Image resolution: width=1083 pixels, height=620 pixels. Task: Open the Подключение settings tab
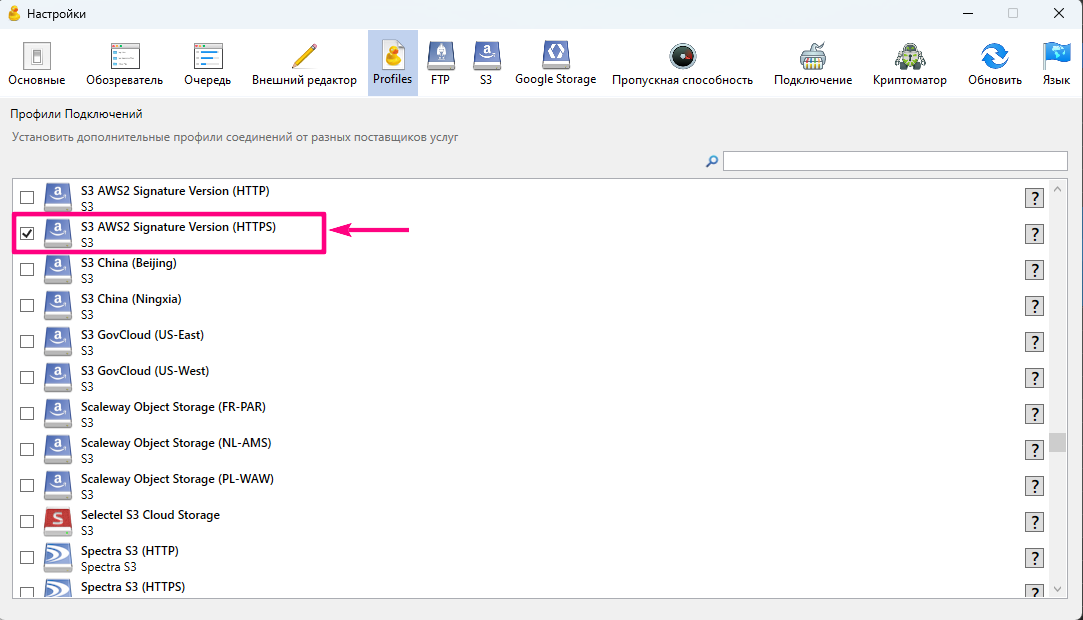(x=813, y=64)
